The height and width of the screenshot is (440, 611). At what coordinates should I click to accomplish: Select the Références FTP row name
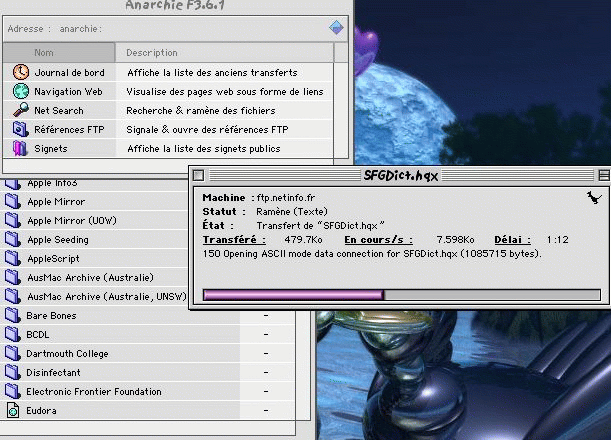coord(69,130)
